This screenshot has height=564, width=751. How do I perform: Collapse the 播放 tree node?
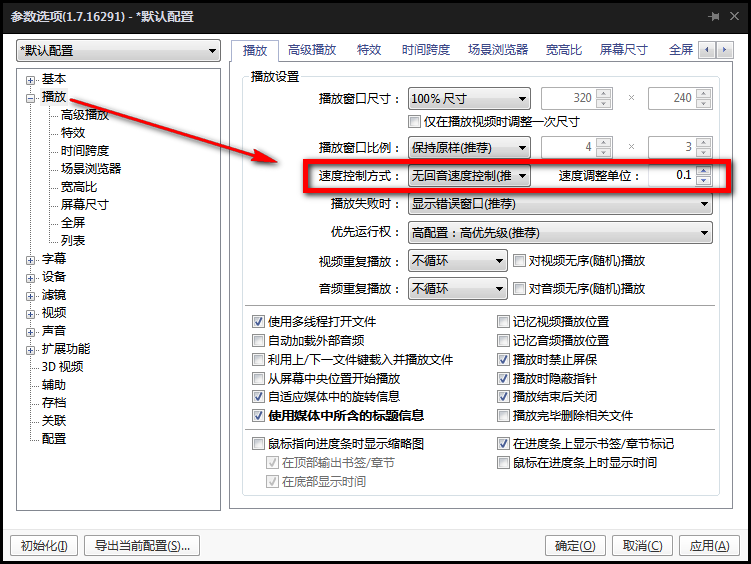(31, 98)
